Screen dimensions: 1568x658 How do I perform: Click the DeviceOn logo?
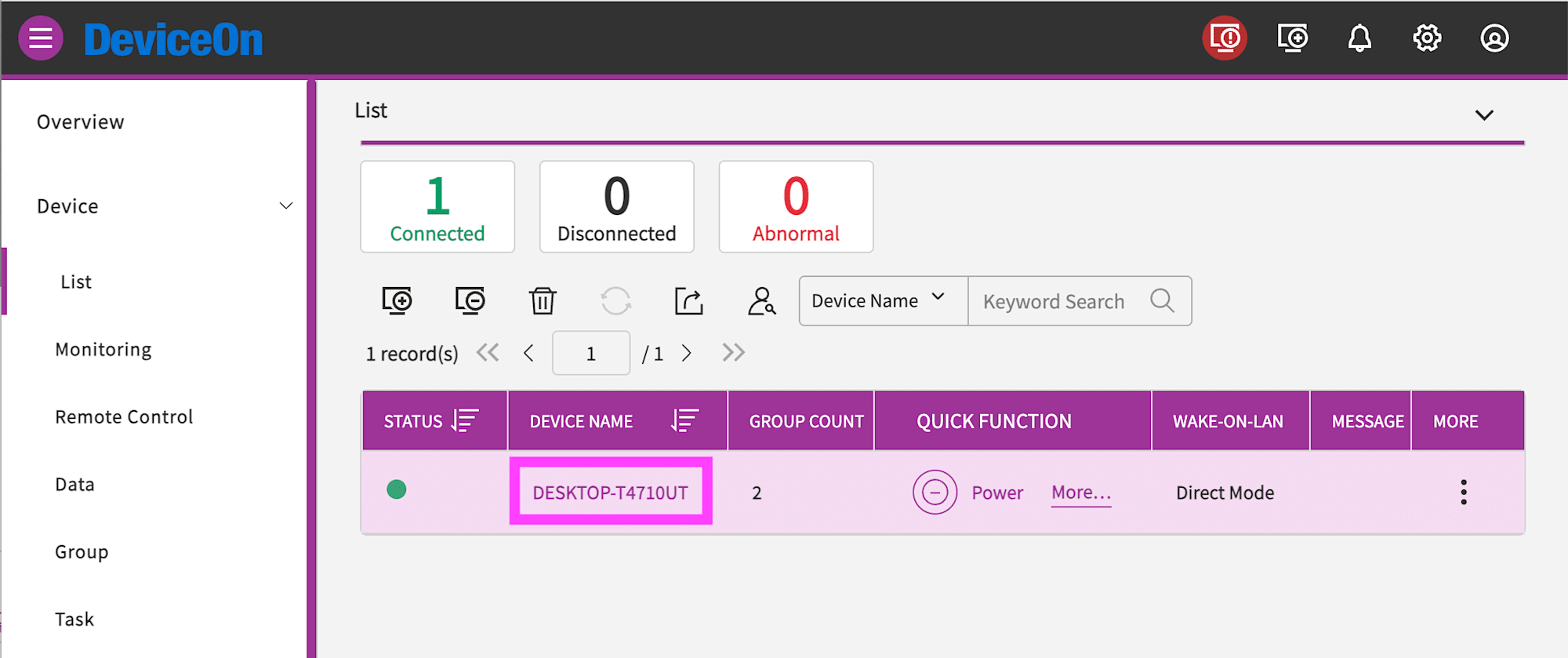pos(173,39)
